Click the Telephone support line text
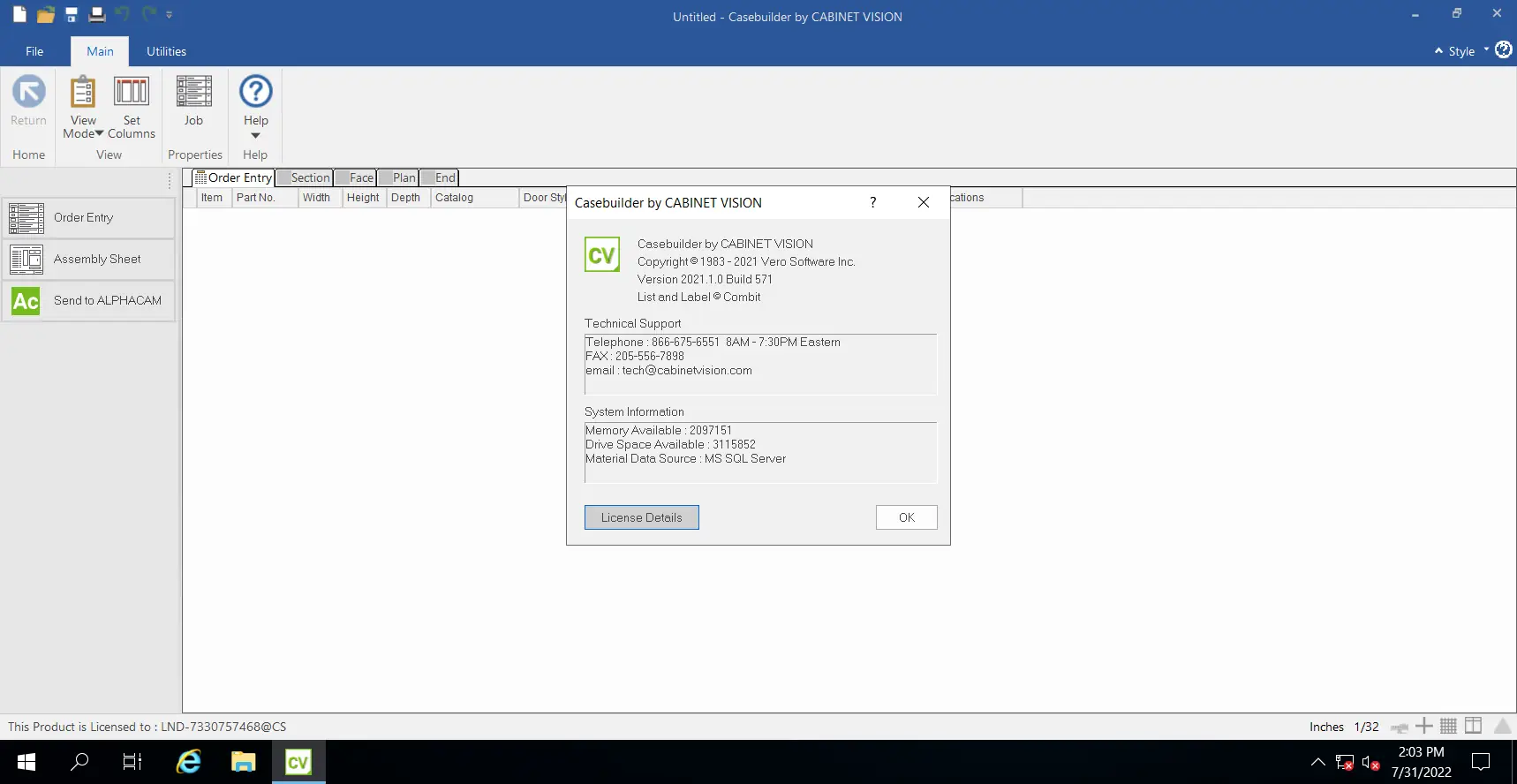Viewport: 1517px width, 784px height. click(x=713, y=343)
